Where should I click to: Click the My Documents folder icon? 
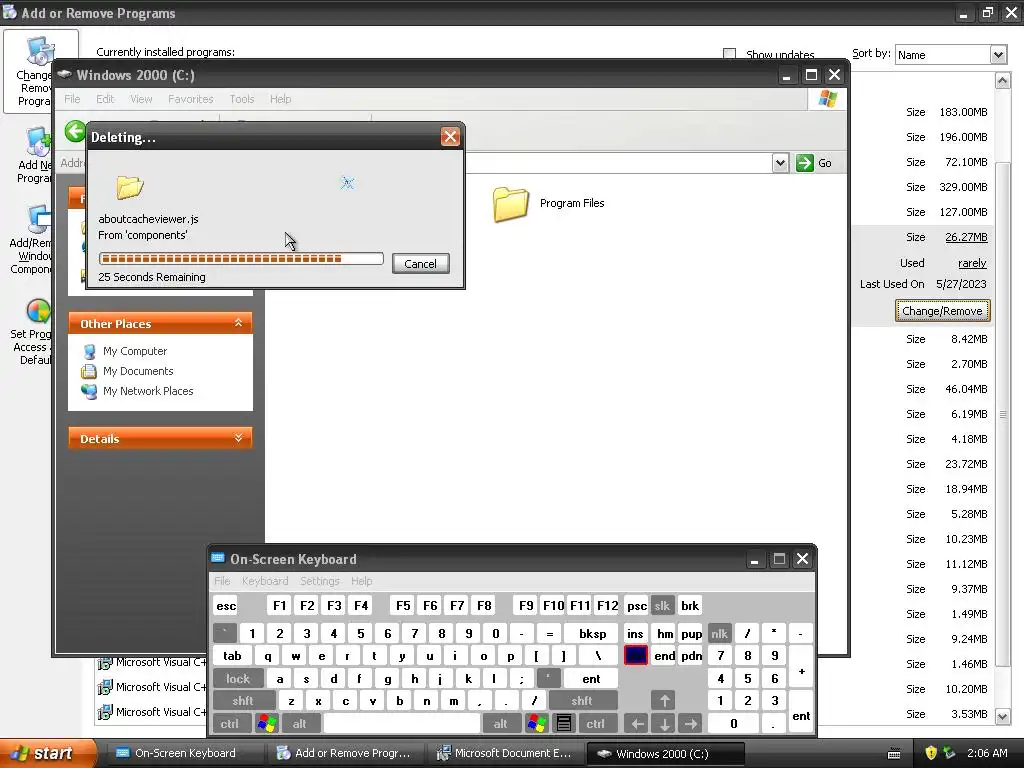click(x=89, y=372)
